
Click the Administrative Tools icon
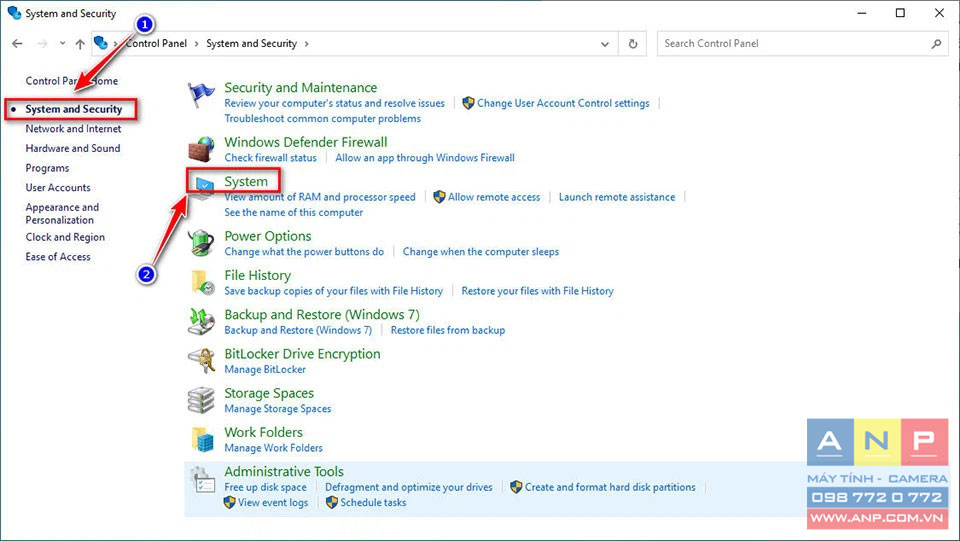[x=202, y=480]
